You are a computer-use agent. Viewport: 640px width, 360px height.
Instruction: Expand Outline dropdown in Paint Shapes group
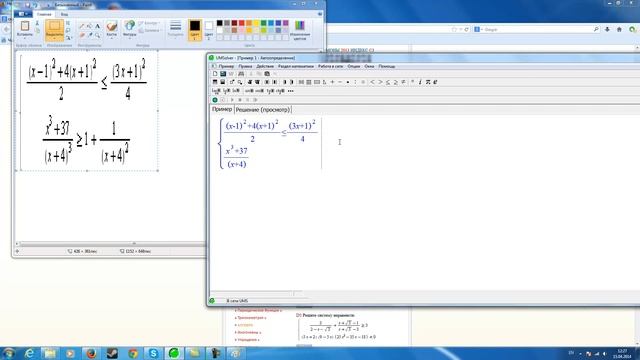click(149, 23)
